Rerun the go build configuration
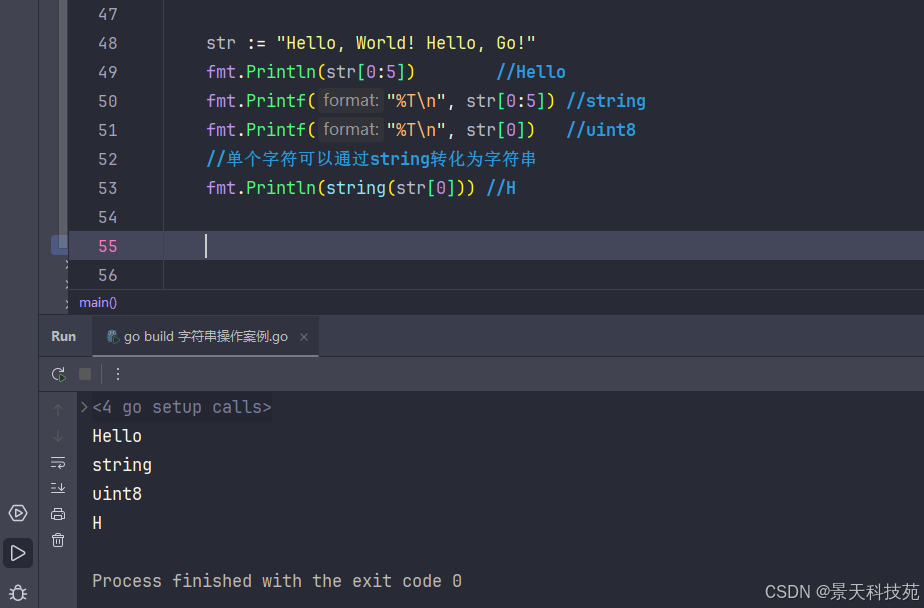This screenshot has height=608, width=924. click(x=59, y=374)
